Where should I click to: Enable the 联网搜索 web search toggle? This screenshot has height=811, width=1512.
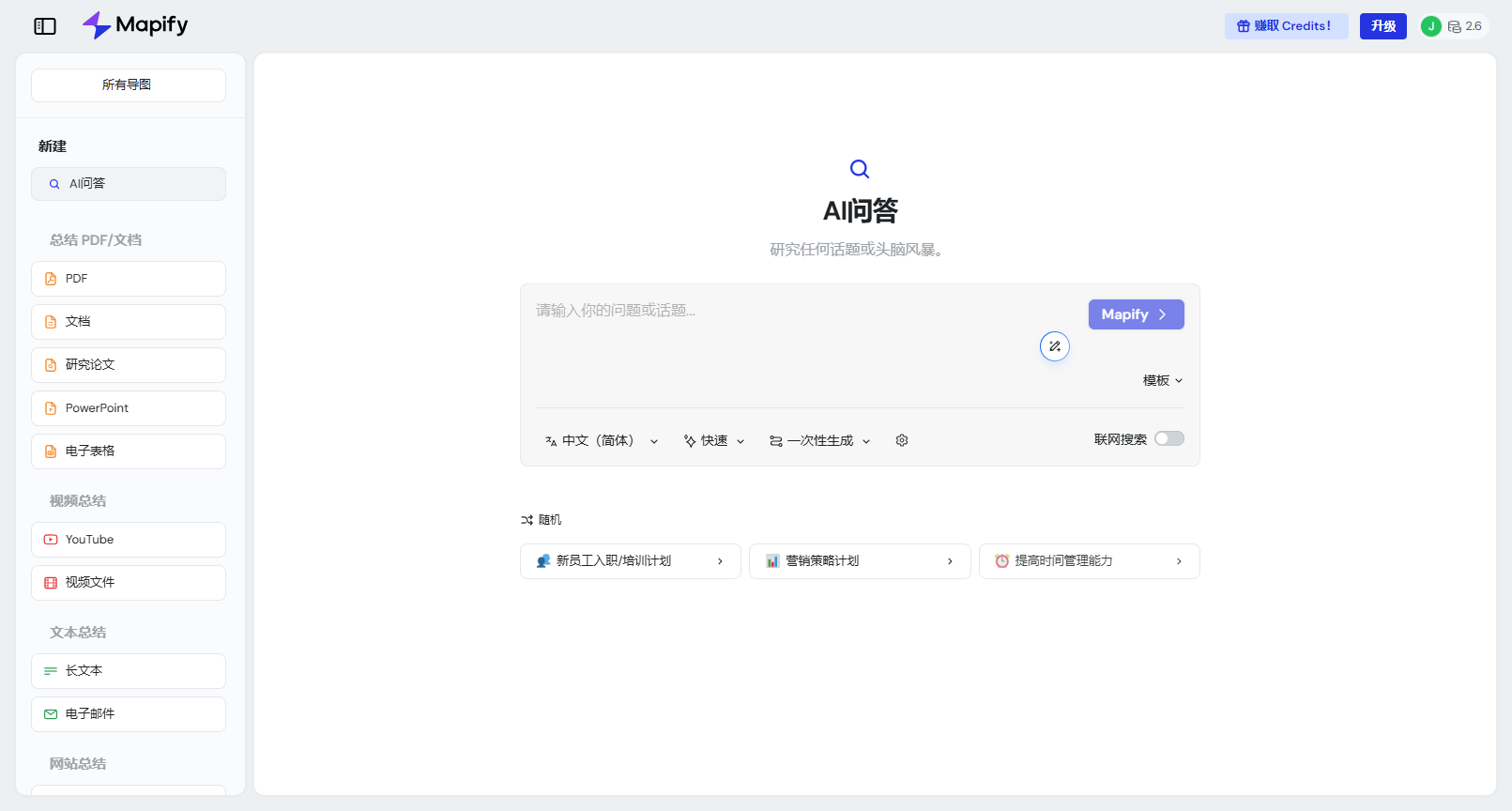click(x=1169, y=438)
